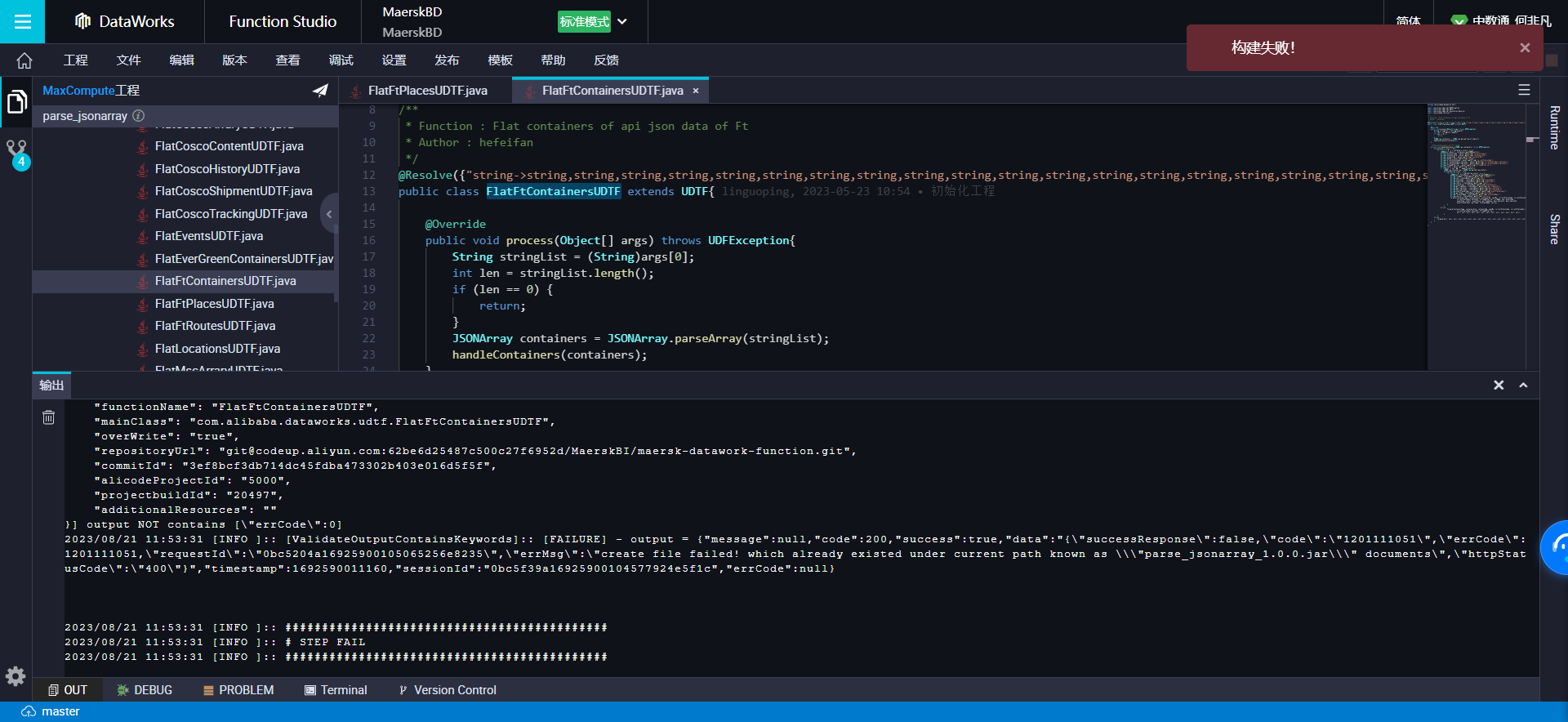The height and width of the screenshot is (722, 1568).
Task: Click the 标准模式 mode badge
Action: click(584, 22)
